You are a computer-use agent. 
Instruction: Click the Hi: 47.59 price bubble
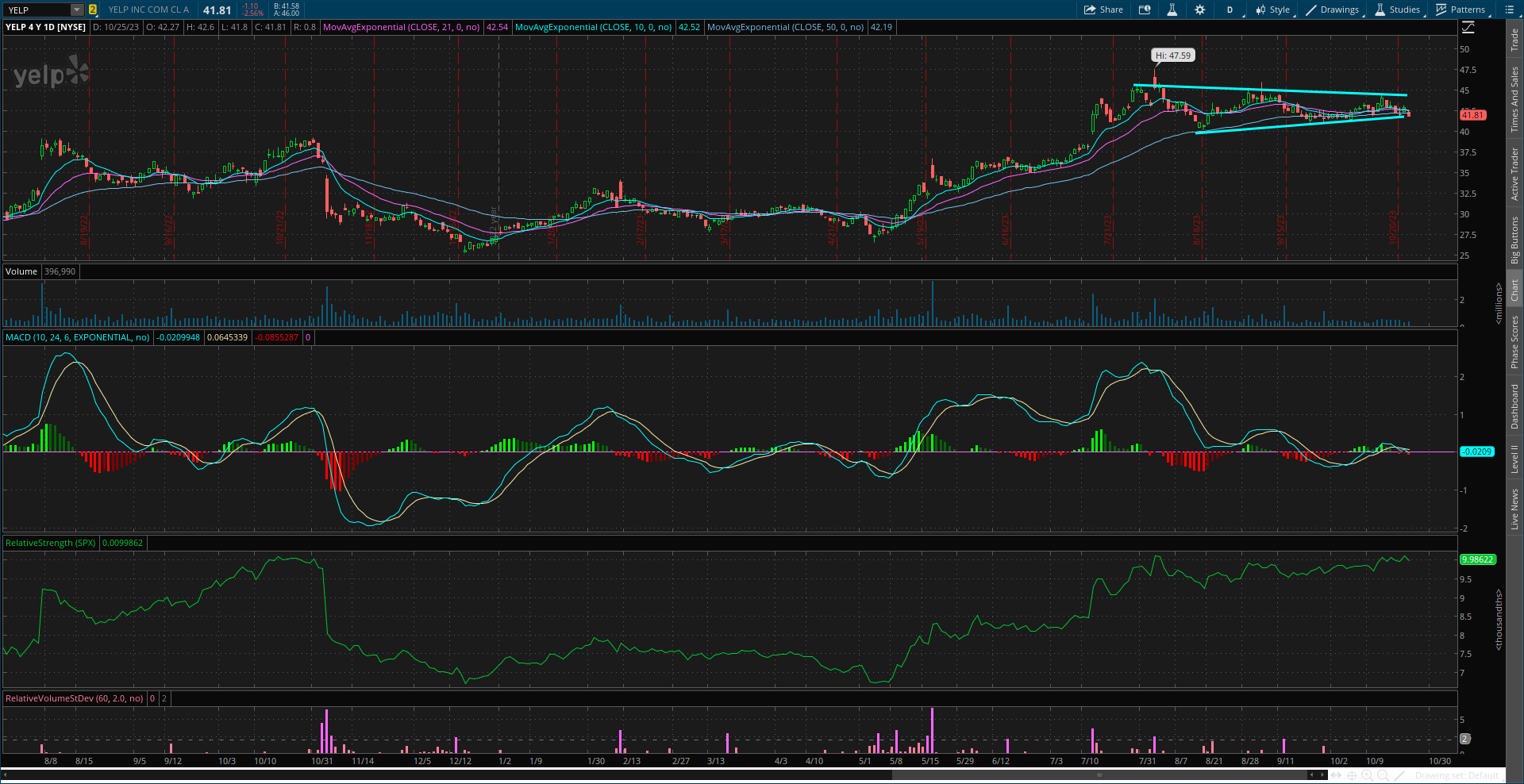(1173, 56)
